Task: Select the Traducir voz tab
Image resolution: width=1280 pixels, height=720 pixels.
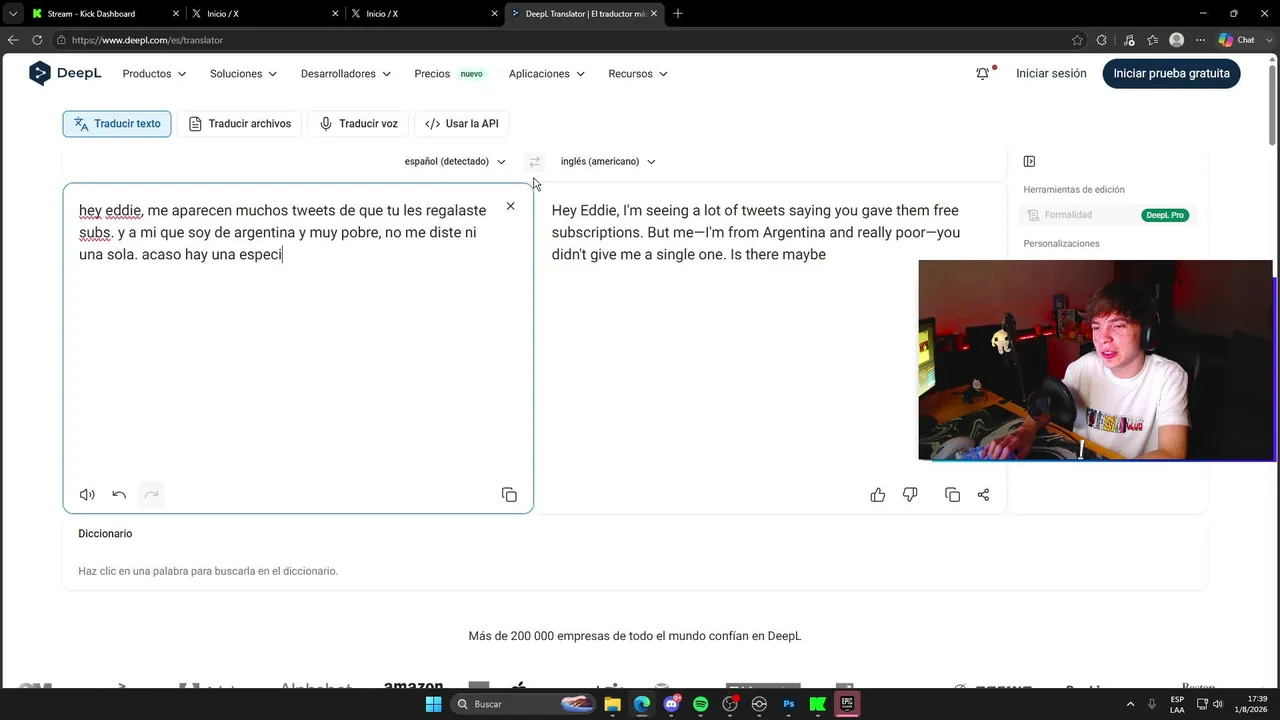Action: pos(359,124)
